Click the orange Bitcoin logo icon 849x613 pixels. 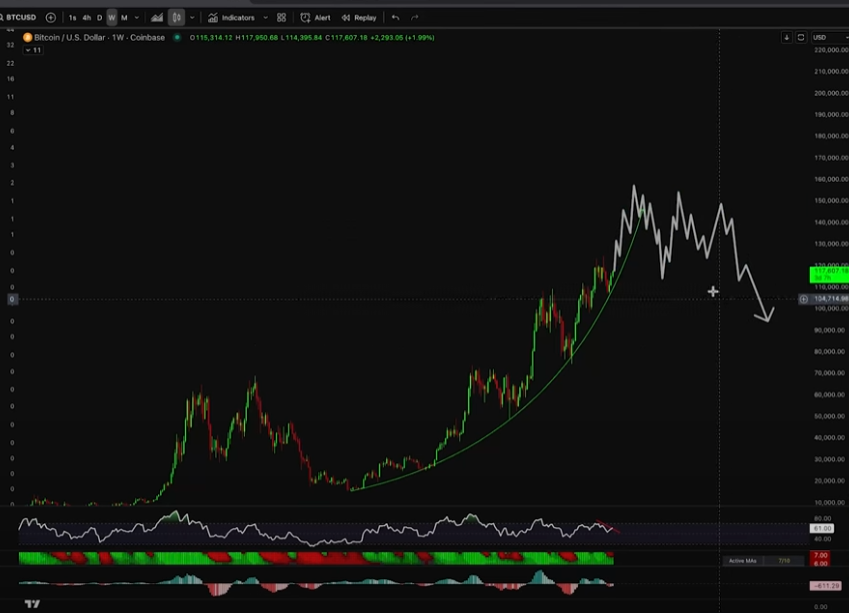[28, 37]
